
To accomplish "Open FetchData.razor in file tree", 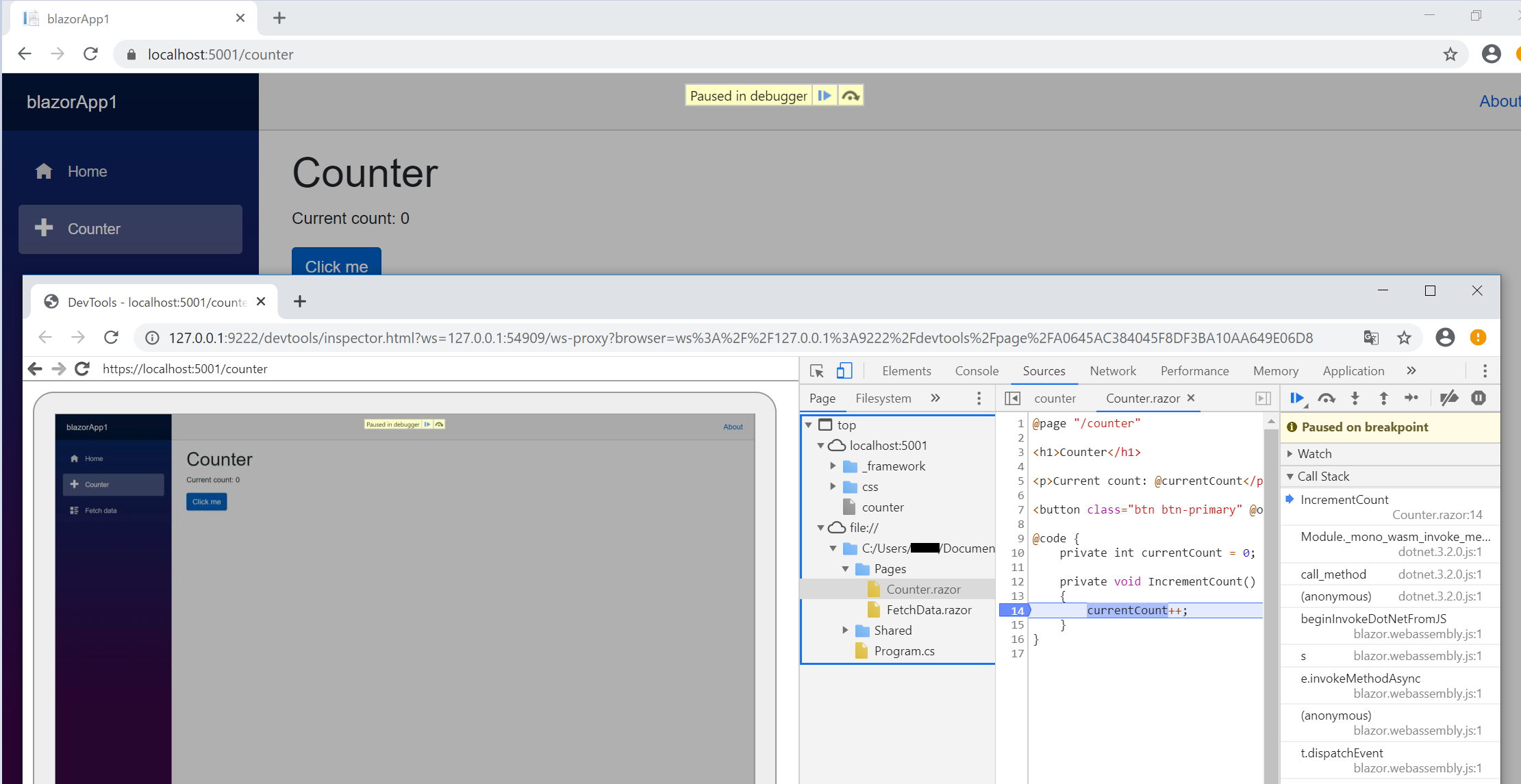I will click(x=928, y=609).
